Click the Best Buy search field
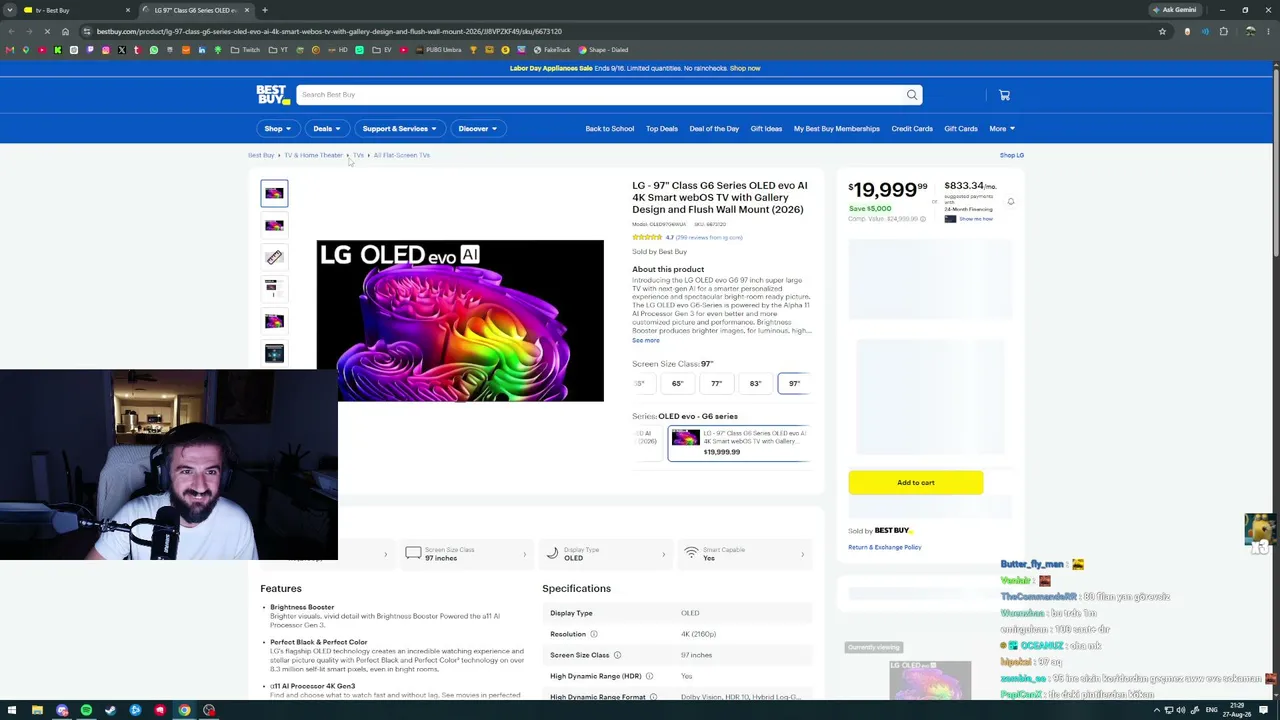Viewport: 1280px width, 720px height. click(x=600, y=95)
